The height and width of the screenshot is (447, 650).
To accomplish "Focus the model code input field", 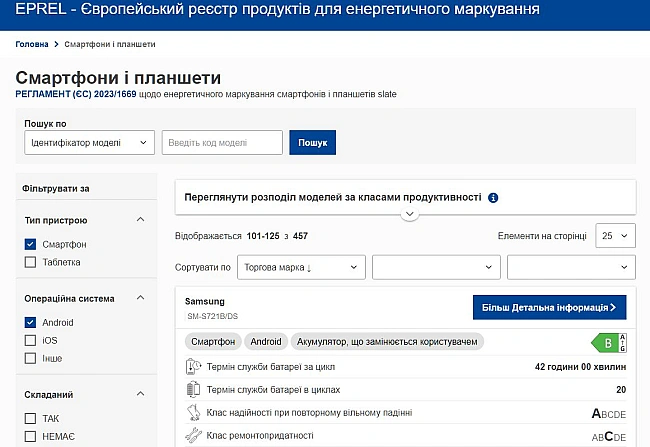I will pyautogui.click(x=222, y=143).
